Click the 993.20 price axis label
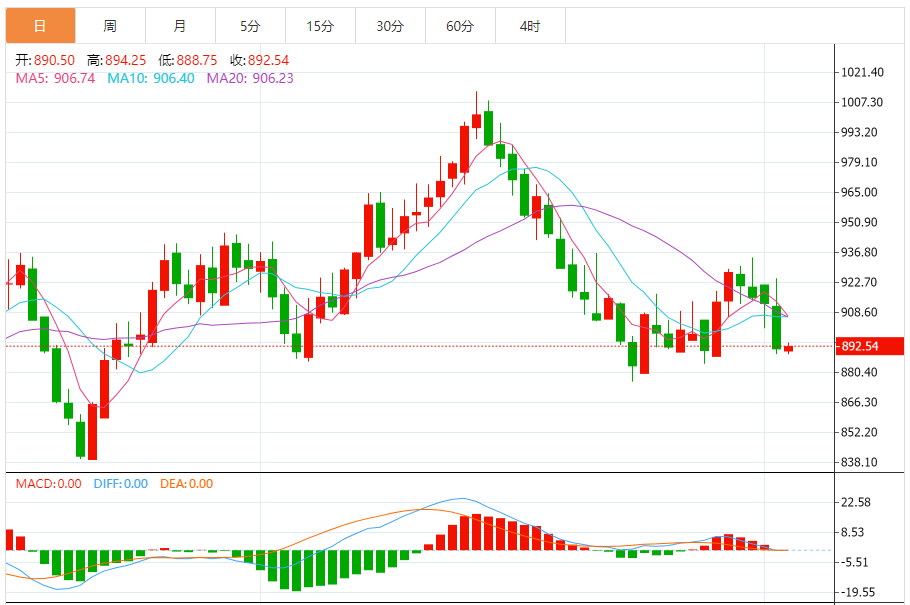The image size is (910, 605). (x=859, y=132)
